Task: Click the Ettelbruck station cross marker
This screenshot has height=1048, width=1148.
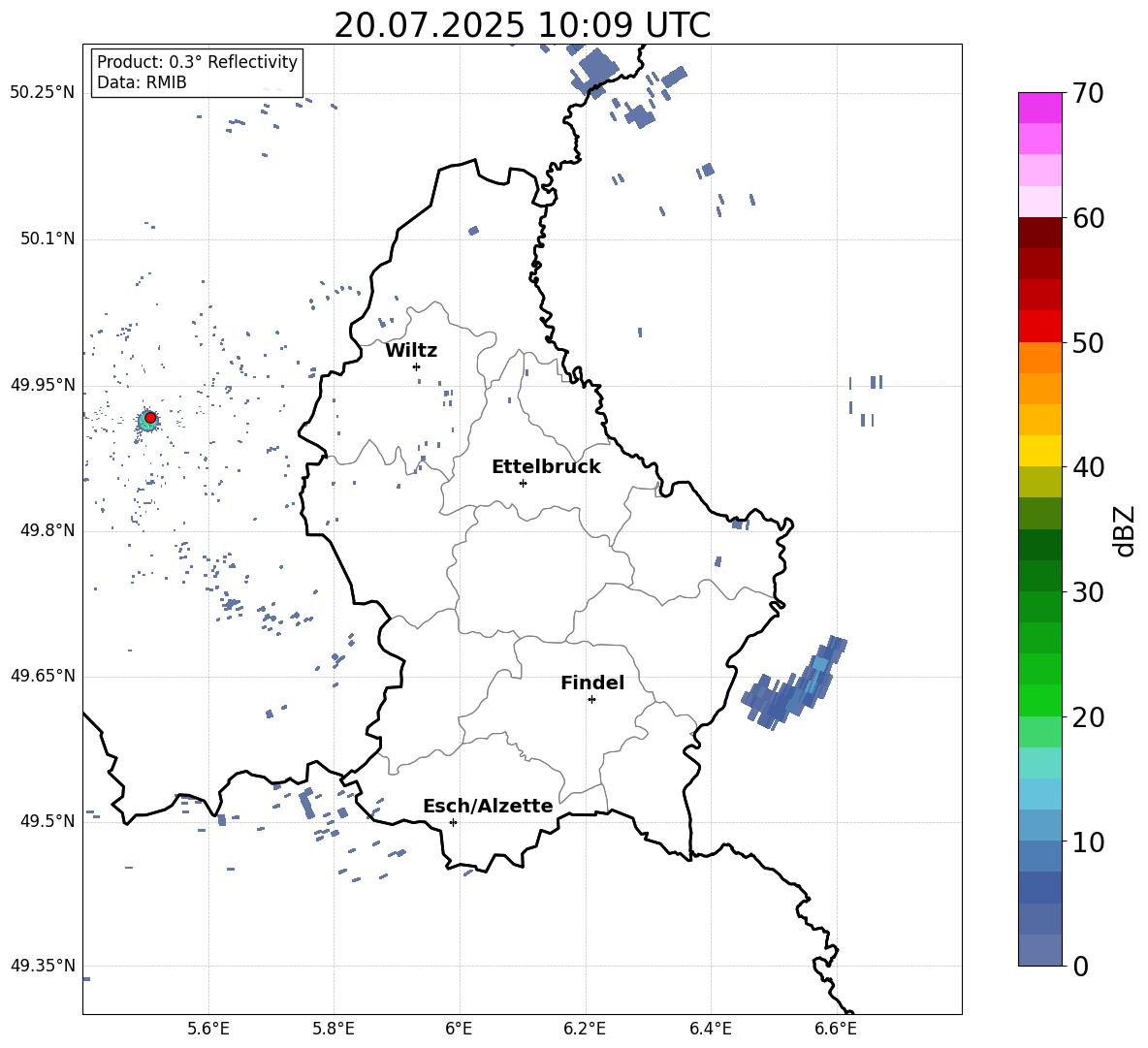Action: click(x=523, y=483)
